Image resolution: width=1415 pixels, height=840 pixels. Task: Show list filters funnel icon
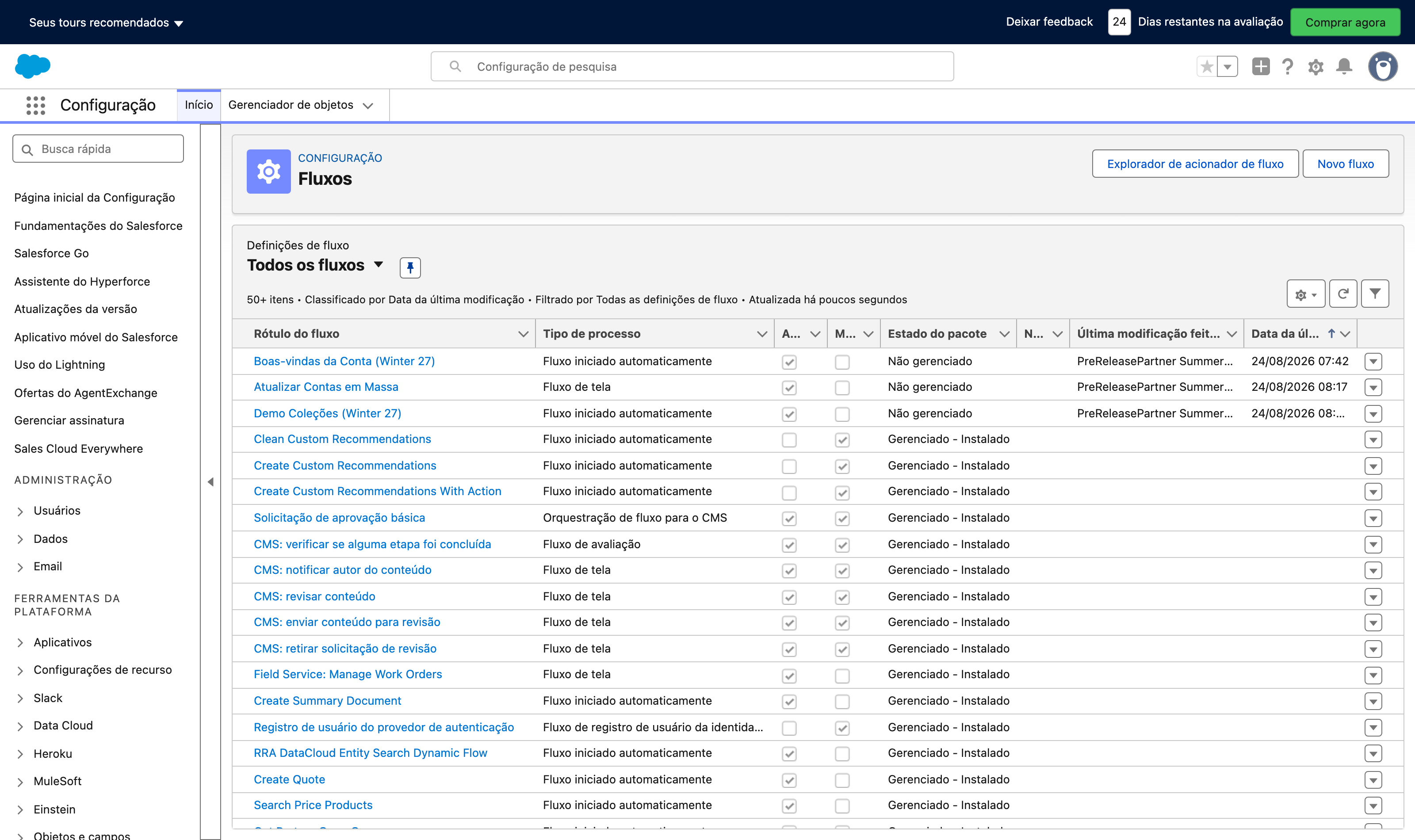click(1375, 294)
